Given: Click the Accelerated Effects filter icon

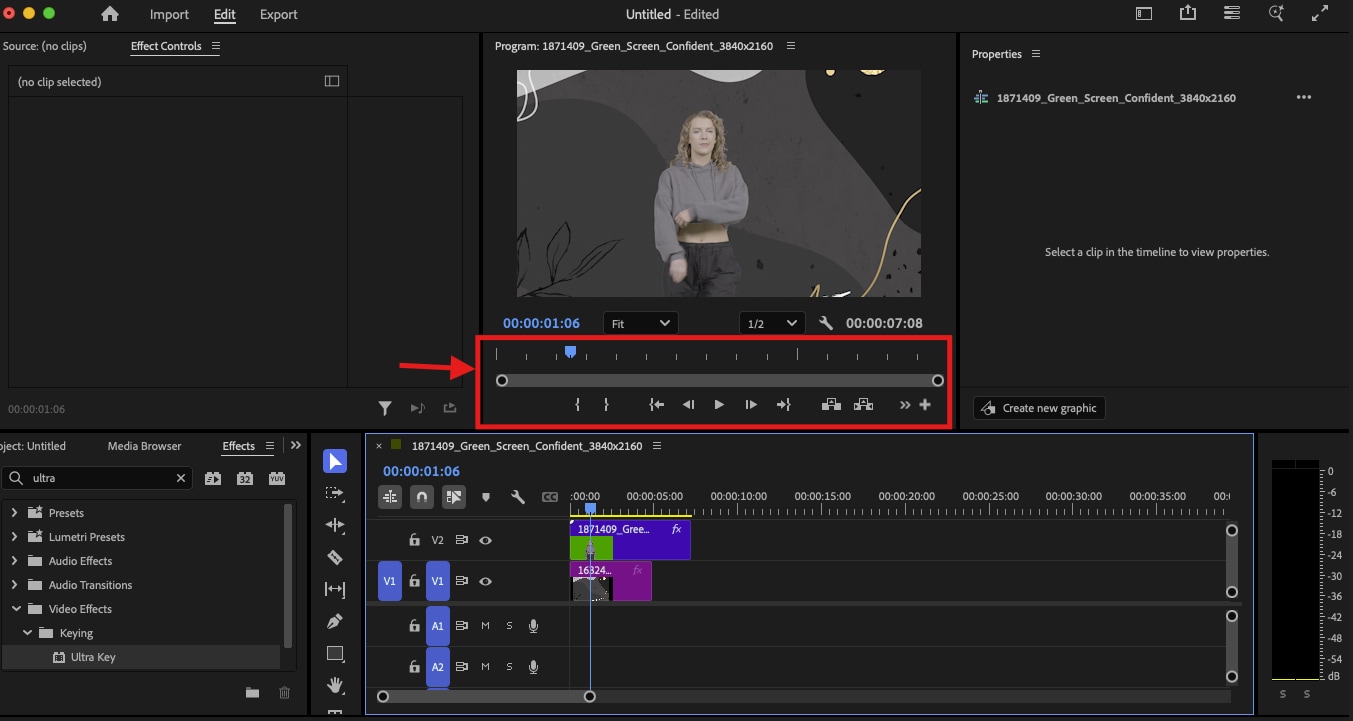Looking at the screenshot, I should (x=213, y=479).
